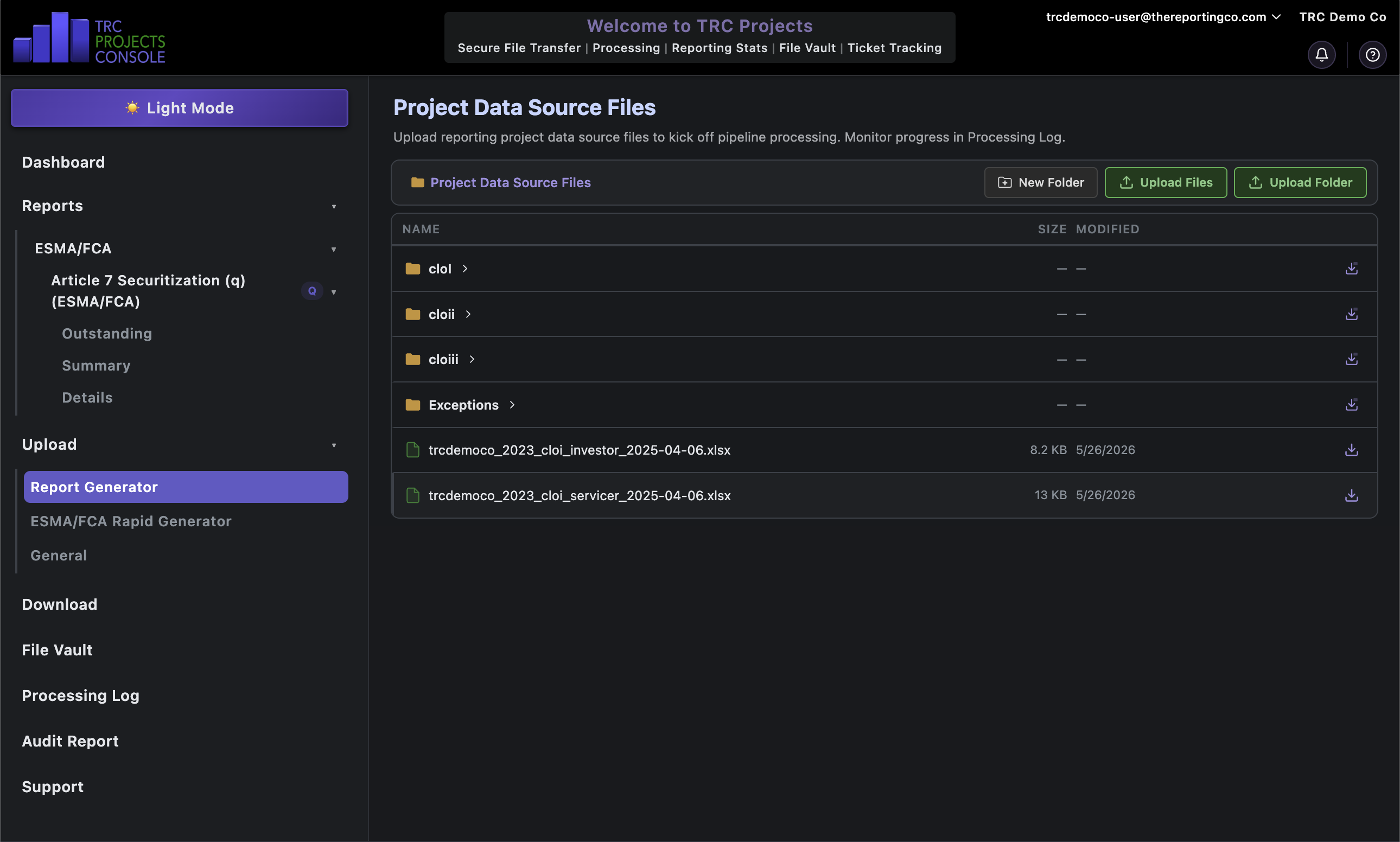Click Upload Folder button
This screenshot has height=842, width=1400.
(1300, 182)
